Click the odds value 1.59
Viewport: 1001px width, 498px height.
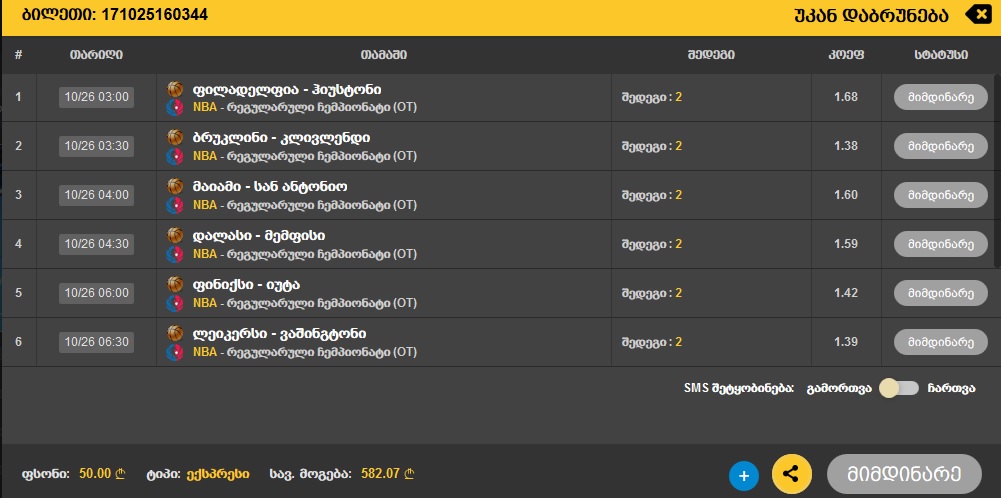tap(846, 244)
